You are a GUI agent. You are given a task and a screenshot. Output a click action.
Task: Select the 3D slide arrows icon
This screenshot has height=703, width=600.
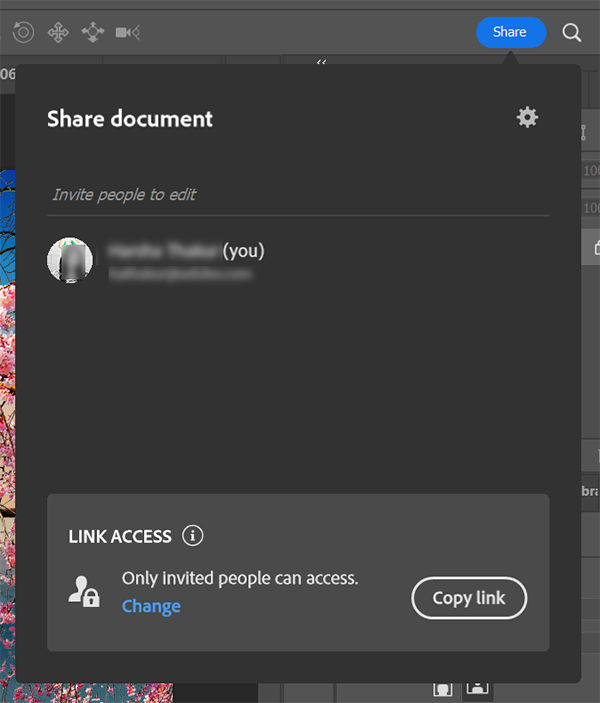93,32
